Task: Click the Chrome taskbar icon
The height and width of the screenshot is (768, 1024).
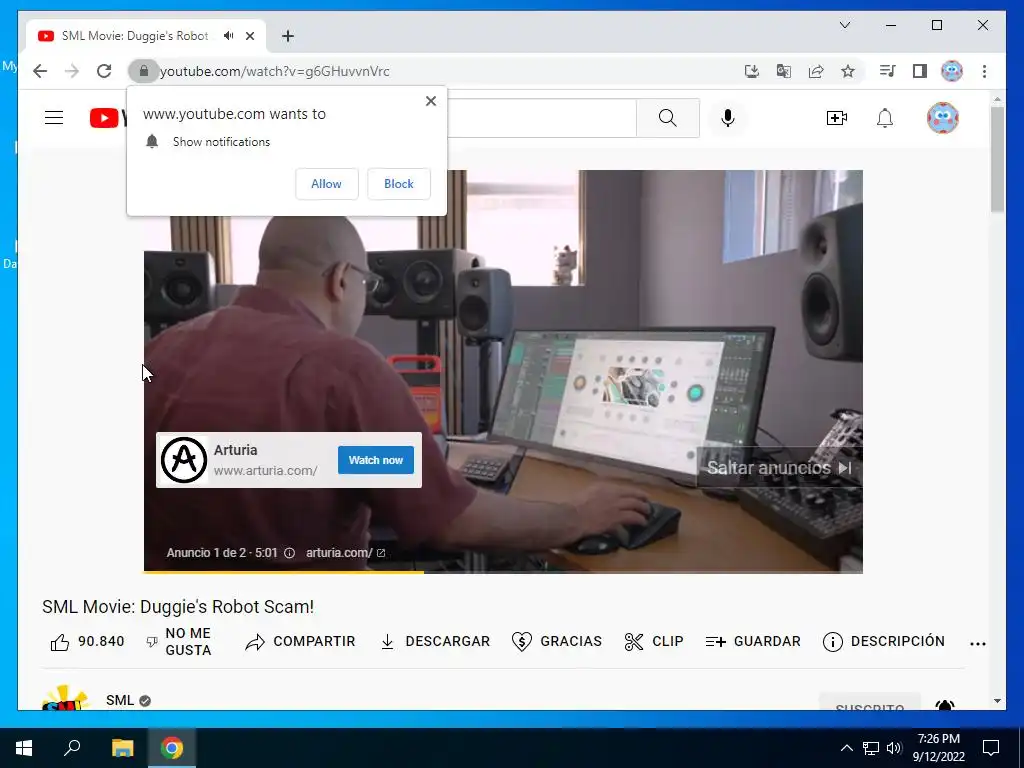Action: tap(172, 748)
